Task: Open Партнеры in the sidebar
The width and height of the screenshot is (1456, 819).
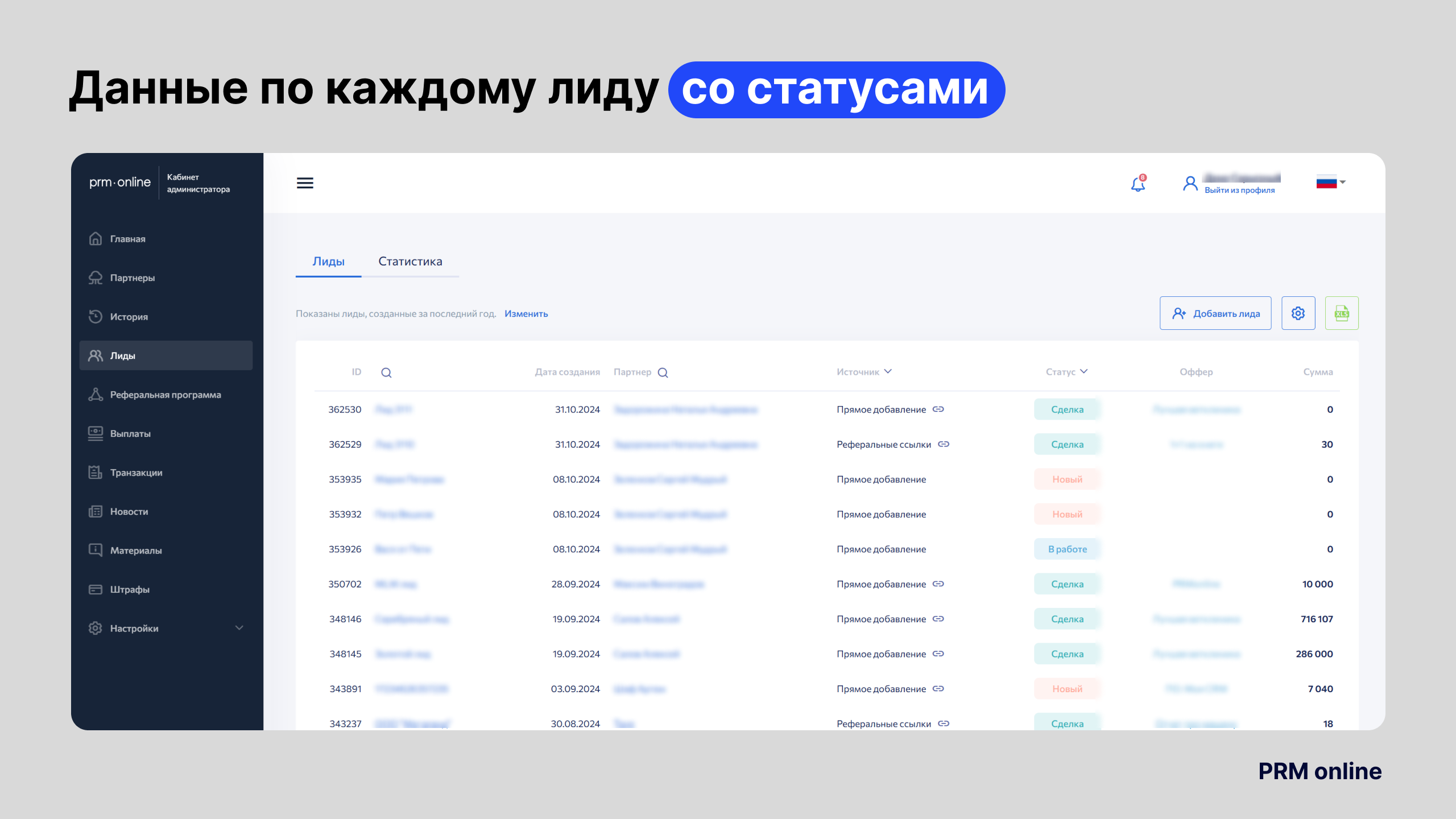Action: [166, 278]
